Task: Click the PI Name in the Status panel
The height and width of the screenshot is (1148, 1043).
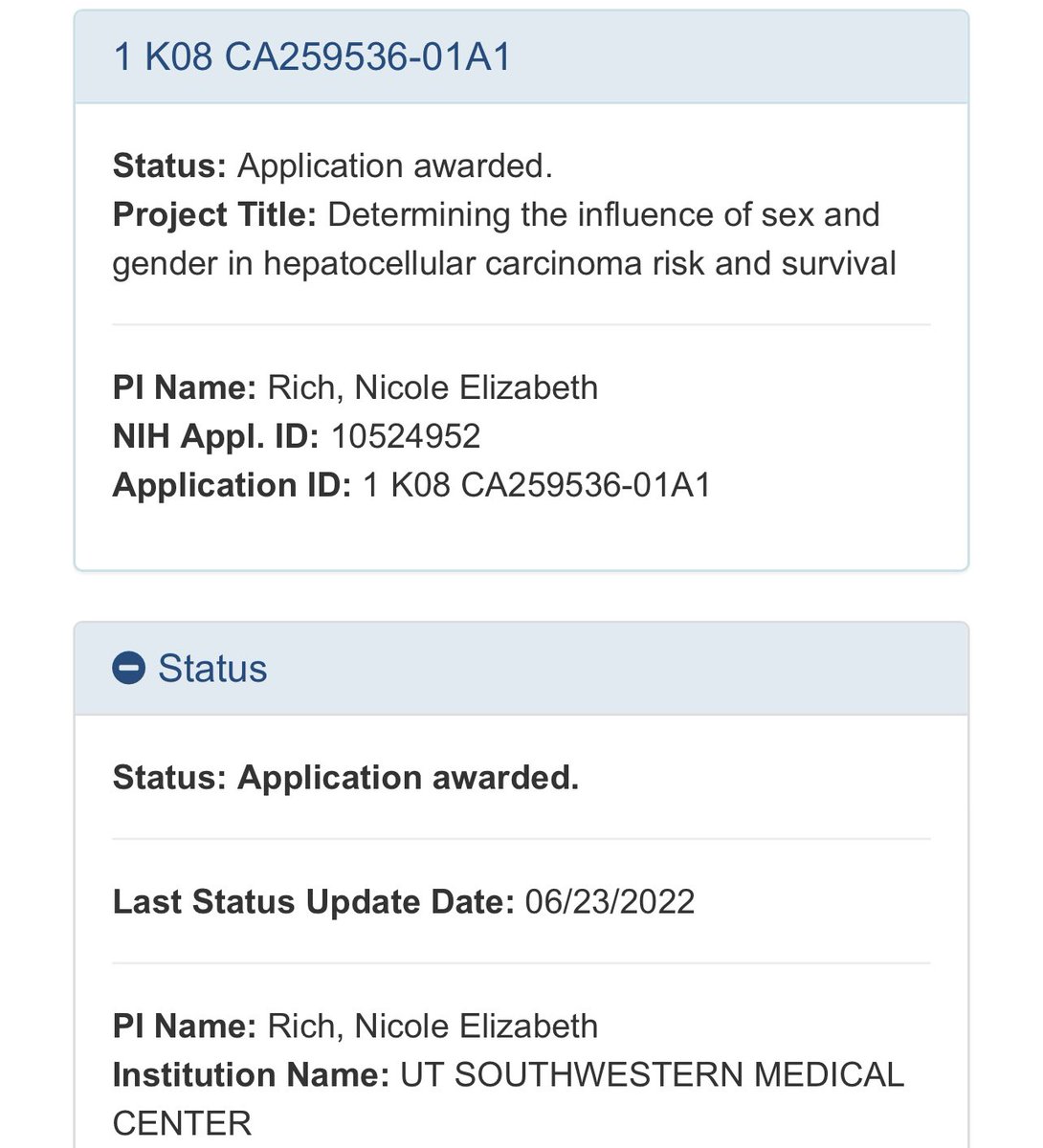Action: click(x=433, y=1026)
